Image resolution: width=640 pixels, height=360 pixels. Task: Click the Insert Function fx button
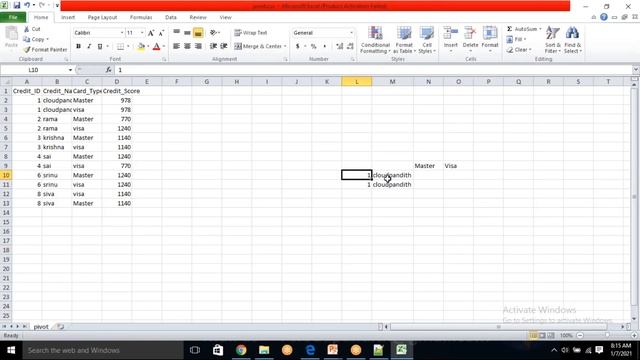[x=109, y=70]
